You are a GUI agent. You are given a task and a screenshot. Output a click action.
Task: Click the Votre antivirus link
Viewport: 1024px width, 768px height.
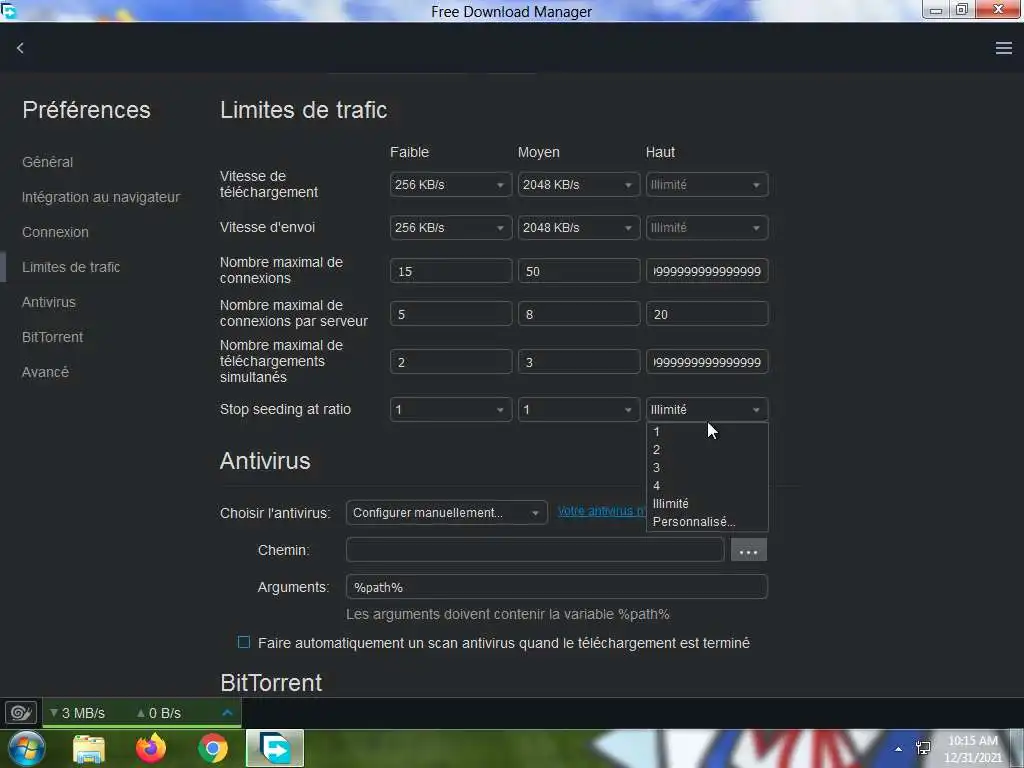[601, 511]
